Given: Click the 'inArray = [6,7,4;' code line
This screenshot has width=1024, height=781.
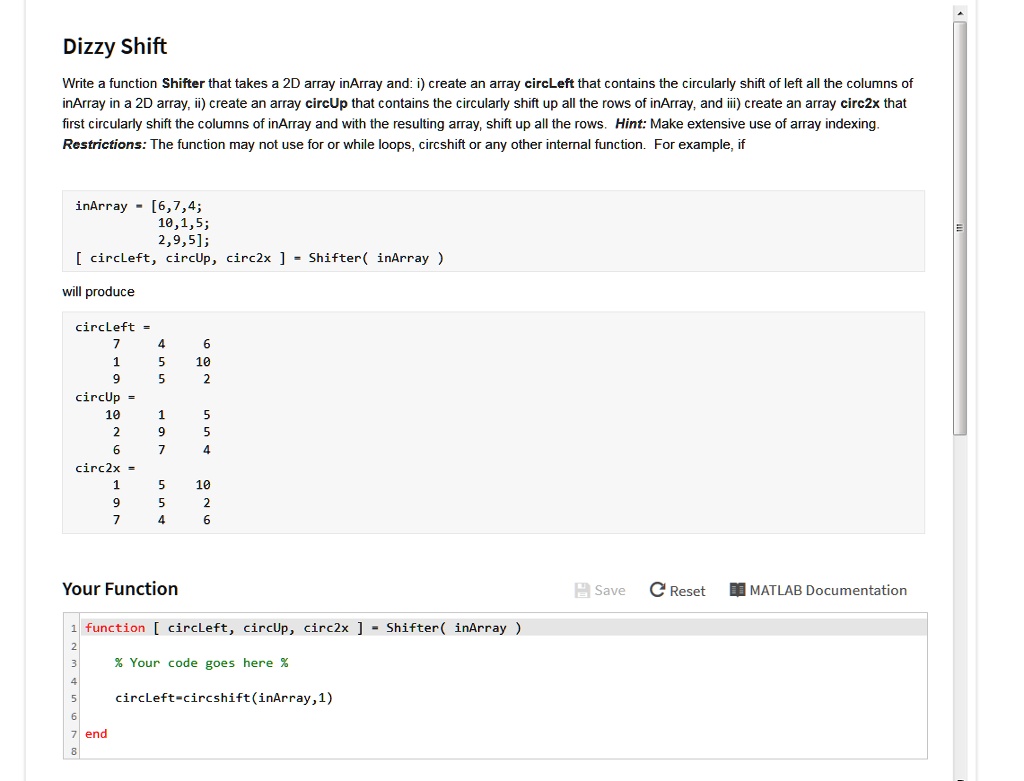Looking at the screenshot, I should [x=139, y=206].
